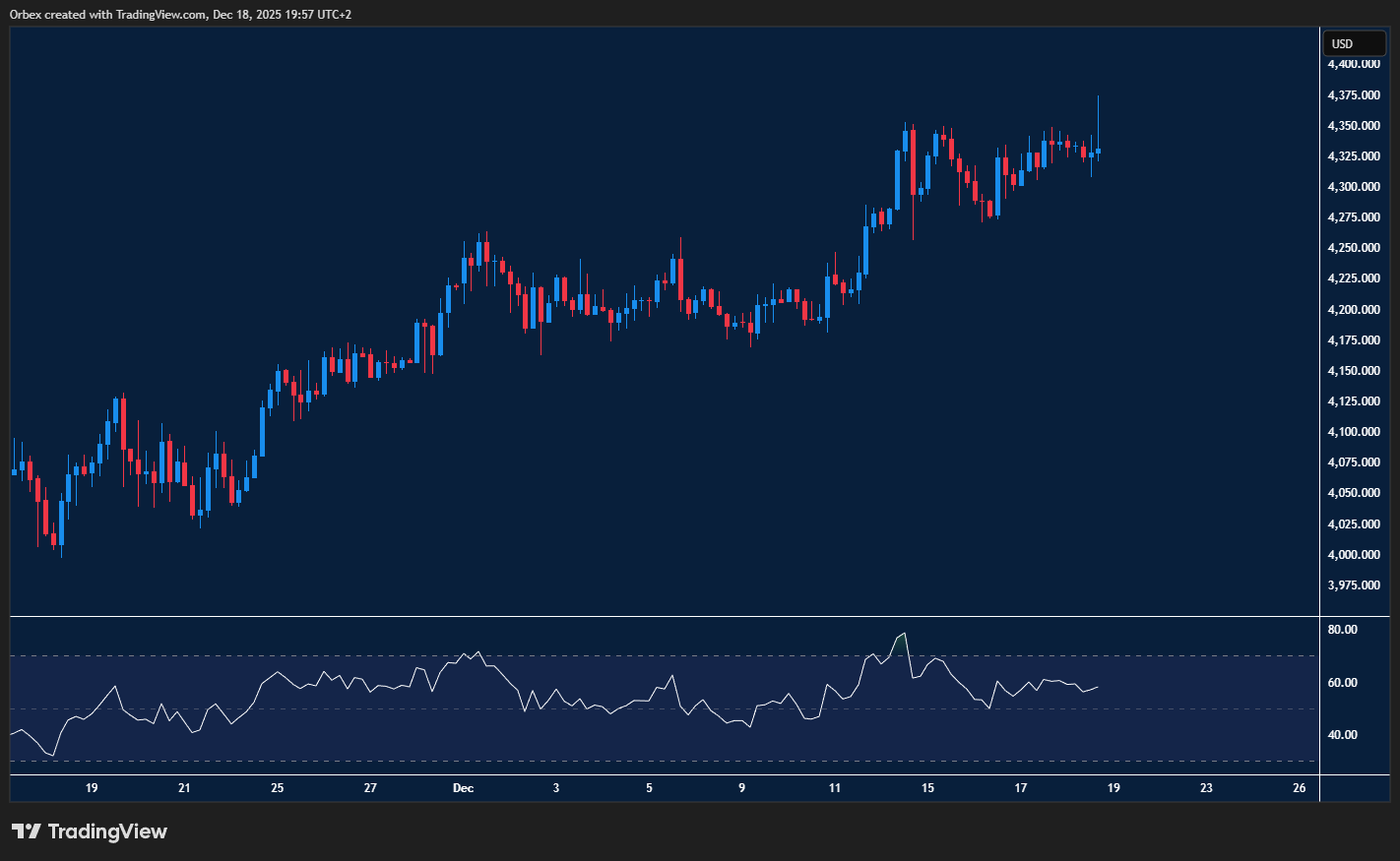Click the 4,000.000 price level label

pos(1353,555)
